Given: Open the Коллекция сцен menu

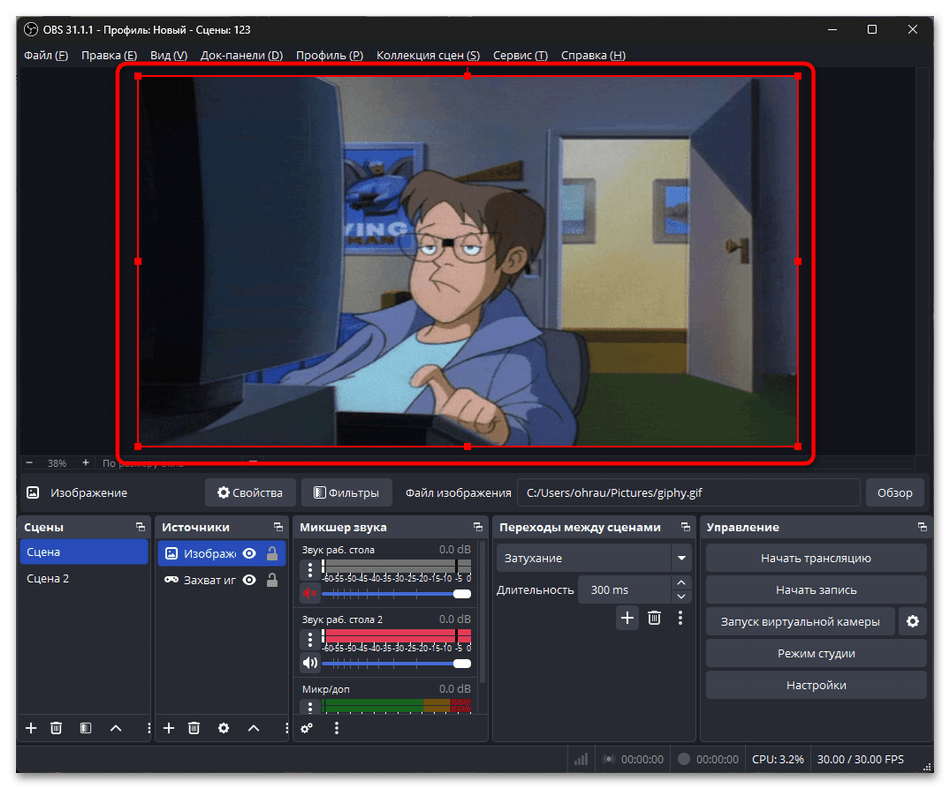Looking at the screenshot, I should pyautogui.click(x=428, y=55).
